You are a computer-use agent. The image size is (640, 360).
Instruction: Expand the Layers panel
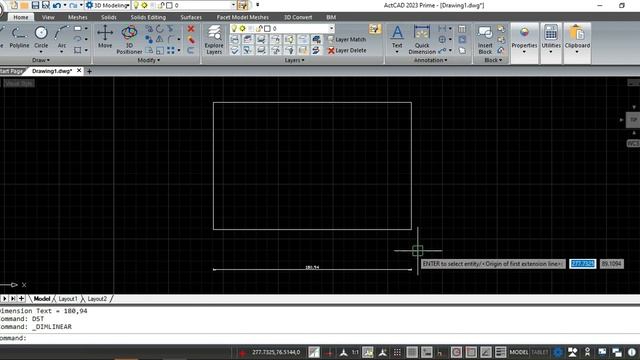294,60
